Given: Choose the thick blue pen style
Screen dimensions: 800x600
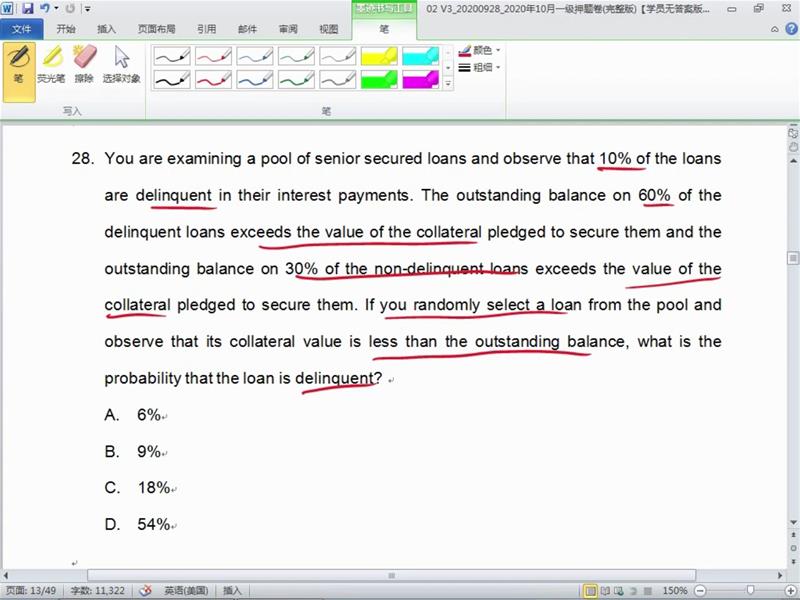Looking at the screenshot, I should (255, 79).
